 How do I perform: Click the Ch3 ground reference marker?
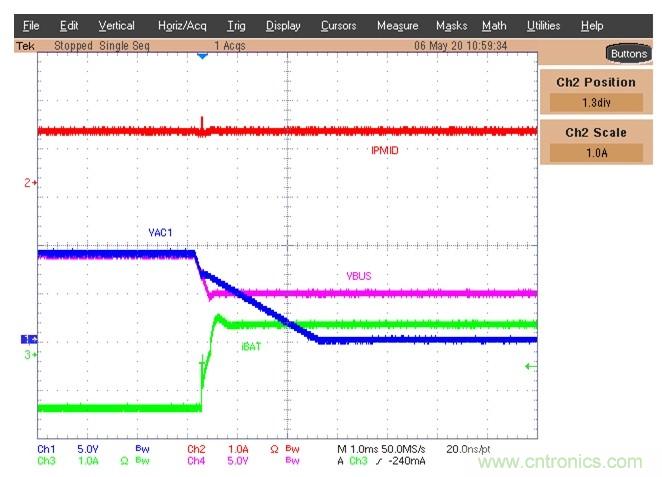(30, 354)
